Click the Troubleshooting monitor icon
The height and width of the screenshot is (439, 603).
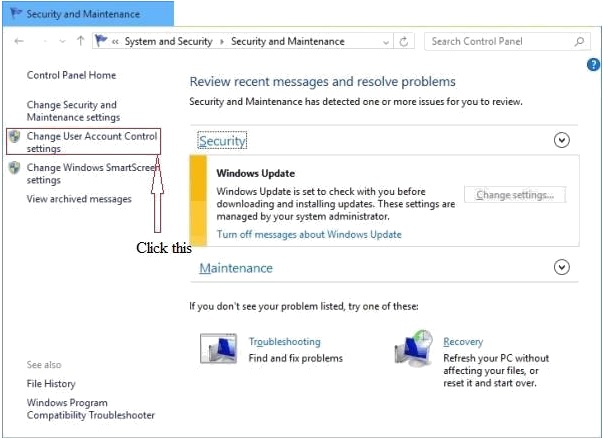click(218, 348)
